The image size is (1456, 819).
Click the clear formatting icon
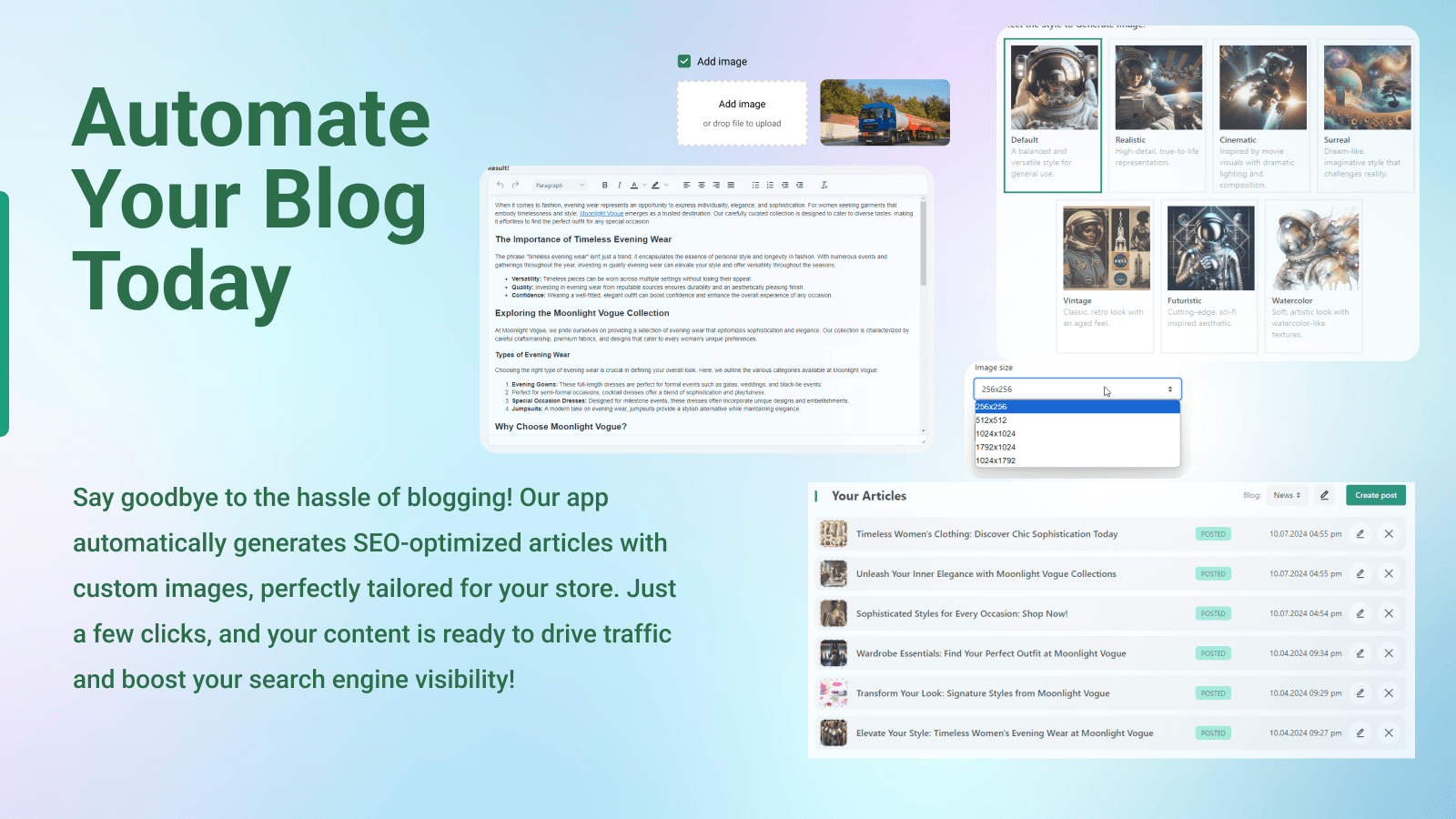coord(825,185)
